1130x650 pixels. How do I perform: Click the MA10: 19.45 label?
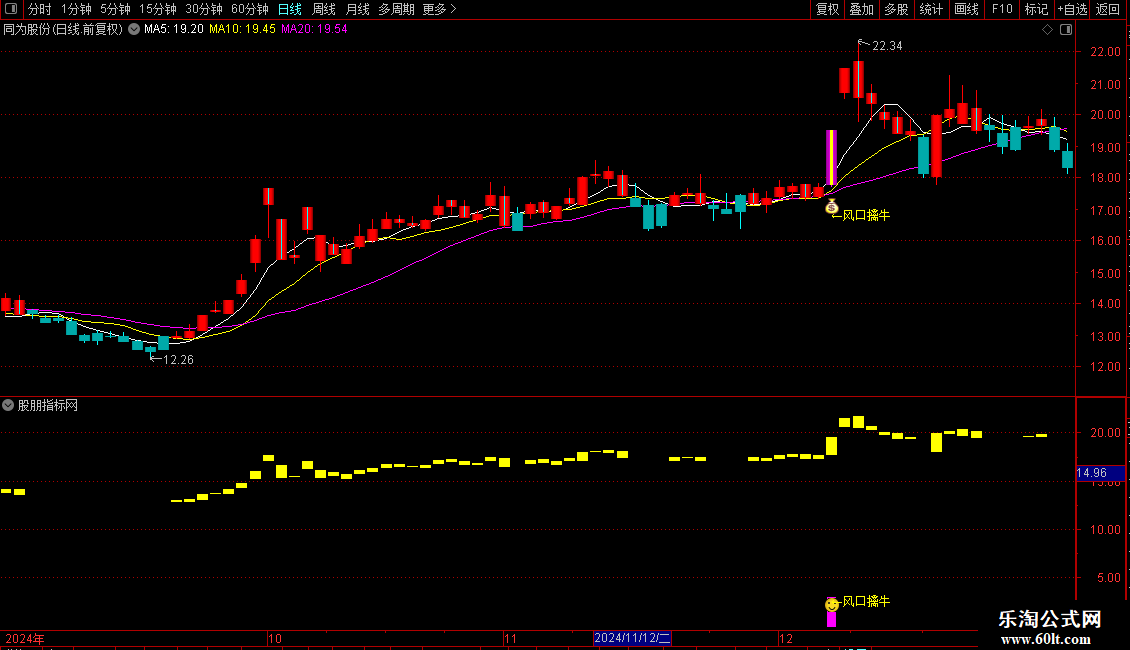[242, 30]
